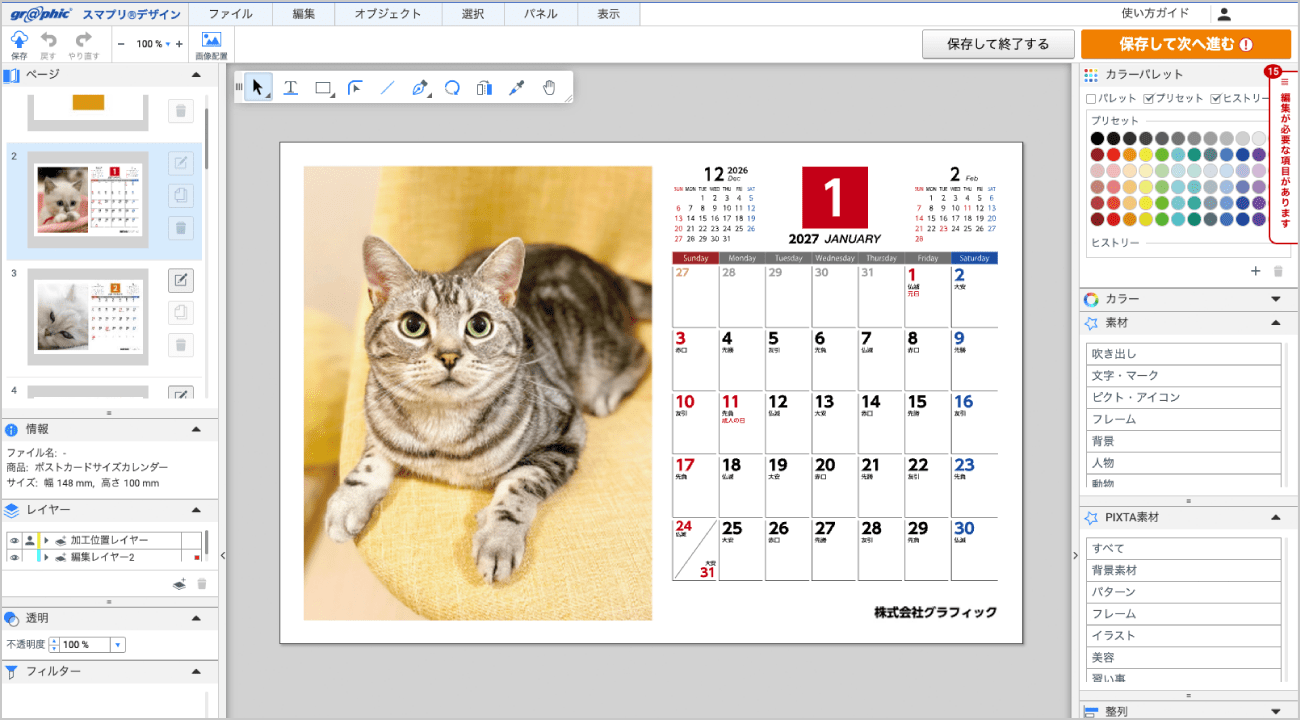Add a color using the plus icon

pyautogui.click(x=1256, y=271)
